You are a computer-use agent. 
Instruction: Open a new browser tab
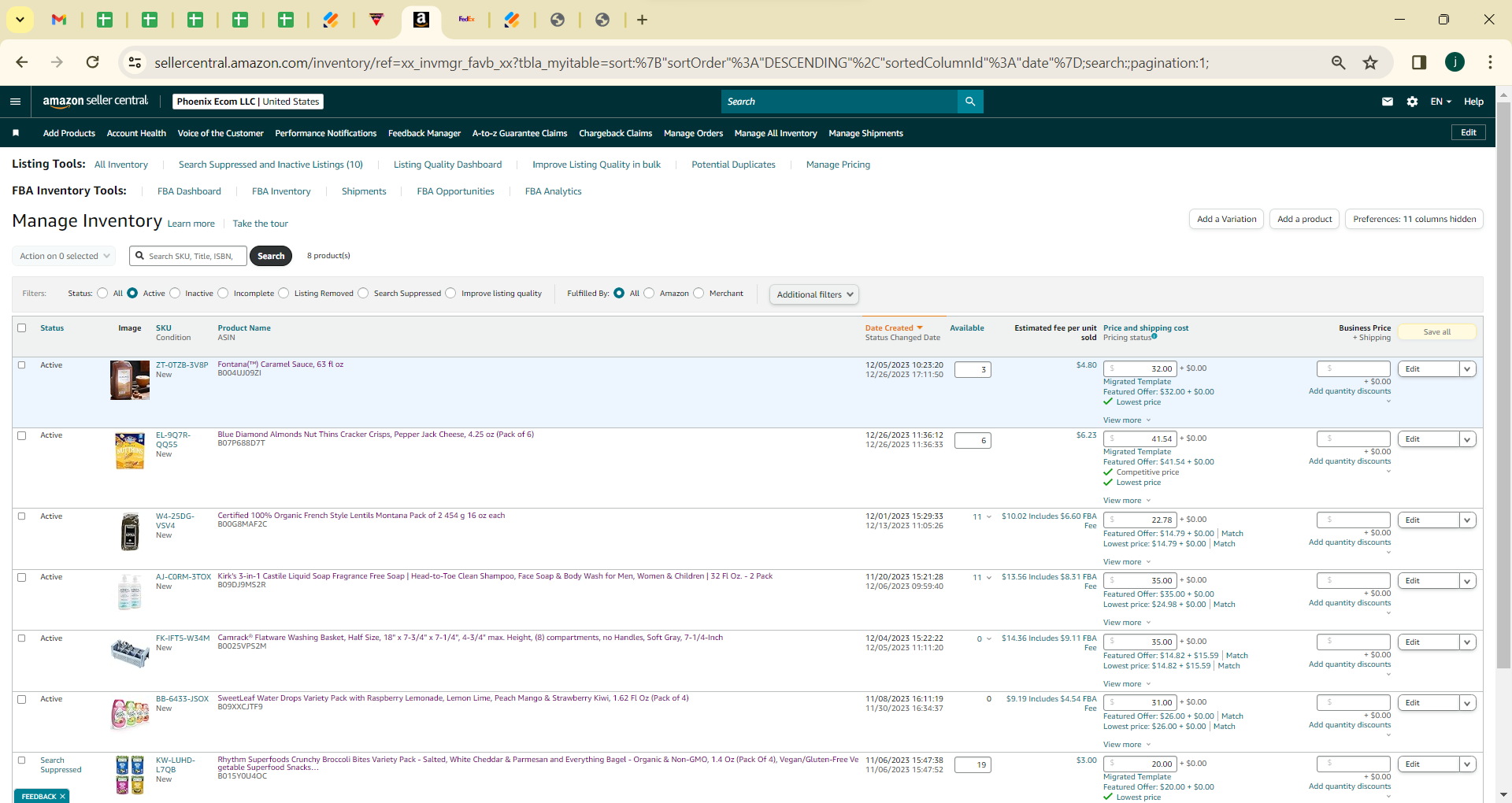[642, 20]
